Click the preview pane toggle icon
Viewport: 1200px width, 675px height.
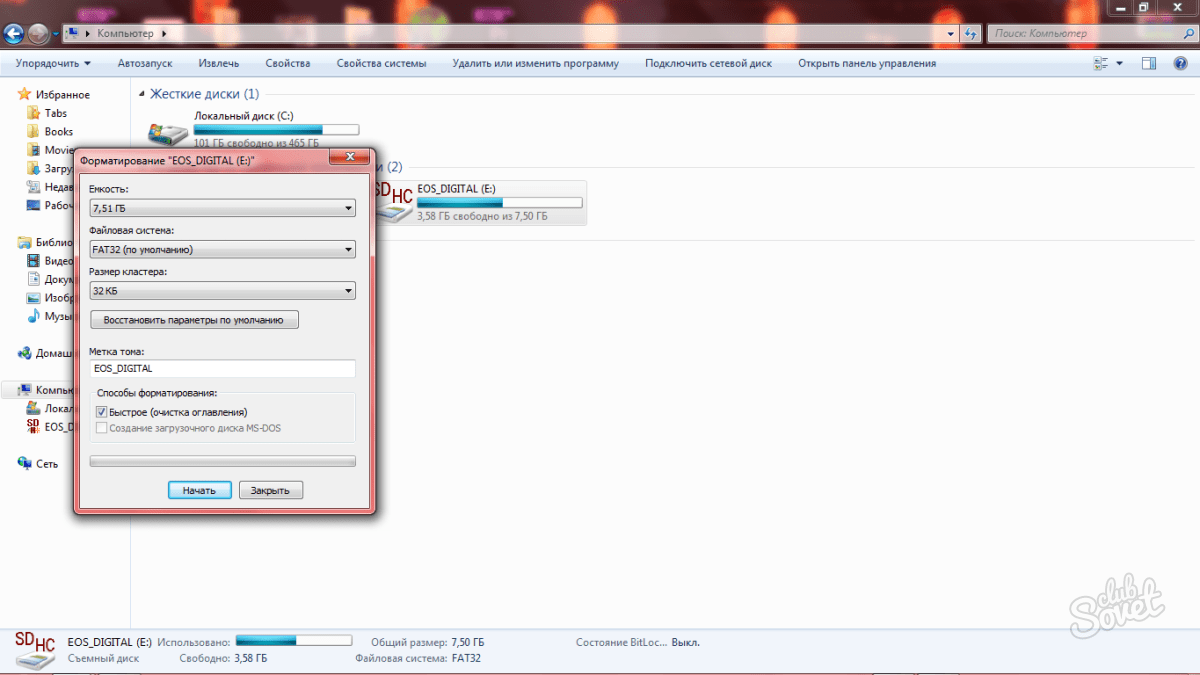[1149, 63]
